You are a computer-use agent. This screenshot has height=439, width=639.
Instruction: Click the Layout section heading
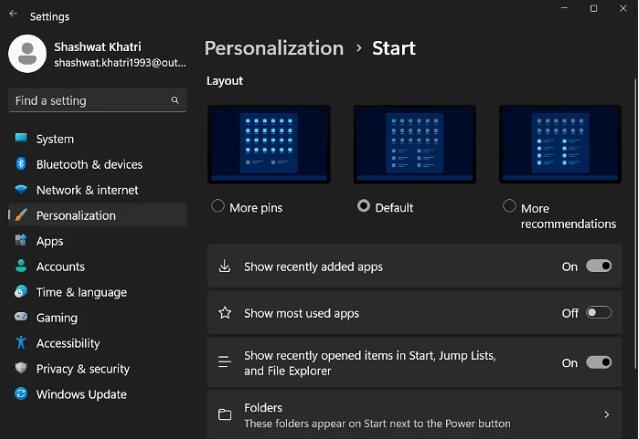225,81
